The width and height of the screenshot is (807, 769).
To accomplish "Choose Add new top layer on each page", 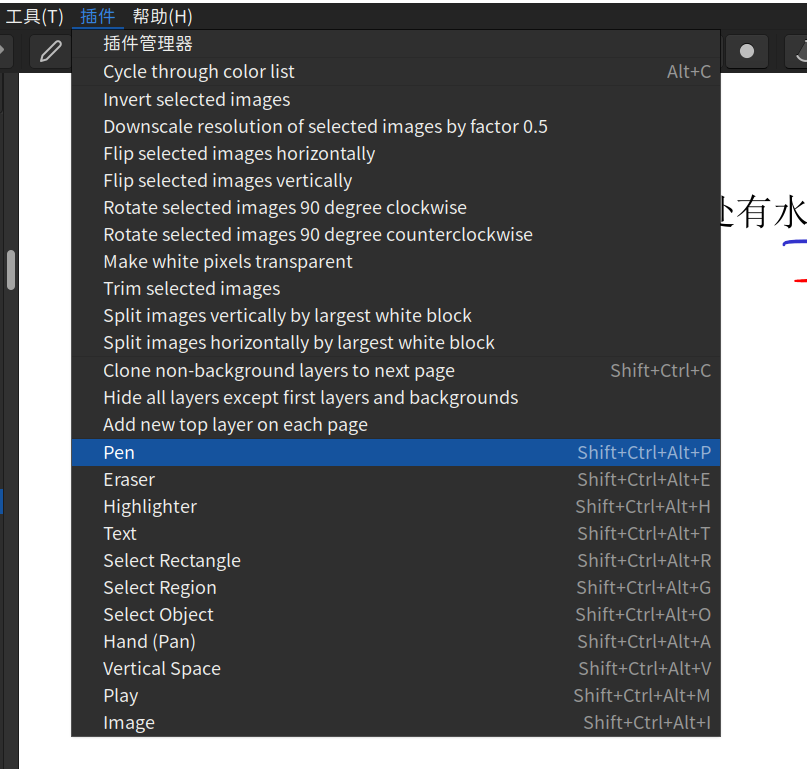I will click(396, 425).
